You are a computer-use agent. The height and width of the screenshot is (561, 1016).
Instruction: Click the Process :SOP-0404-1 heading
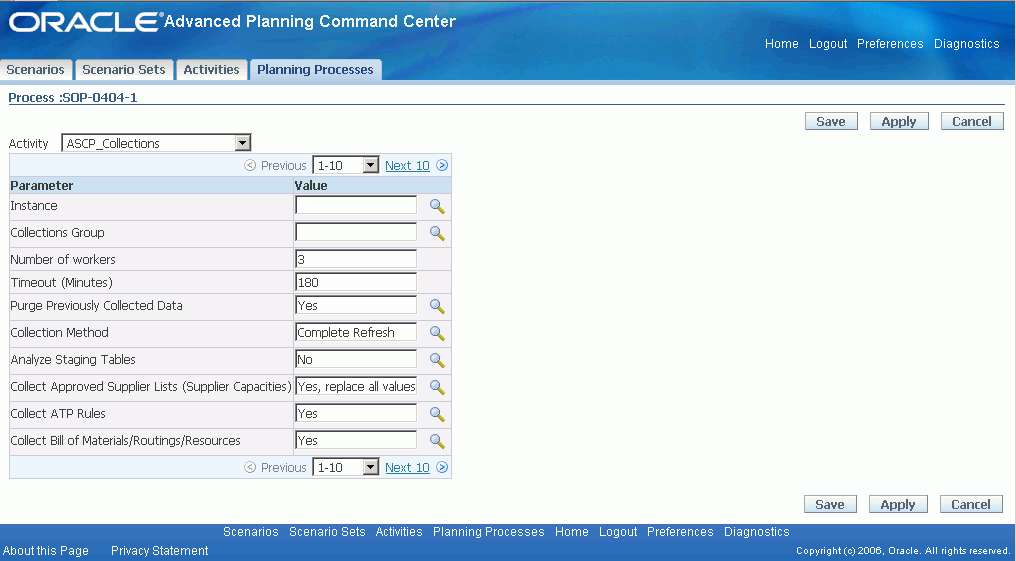click(73, 98)
